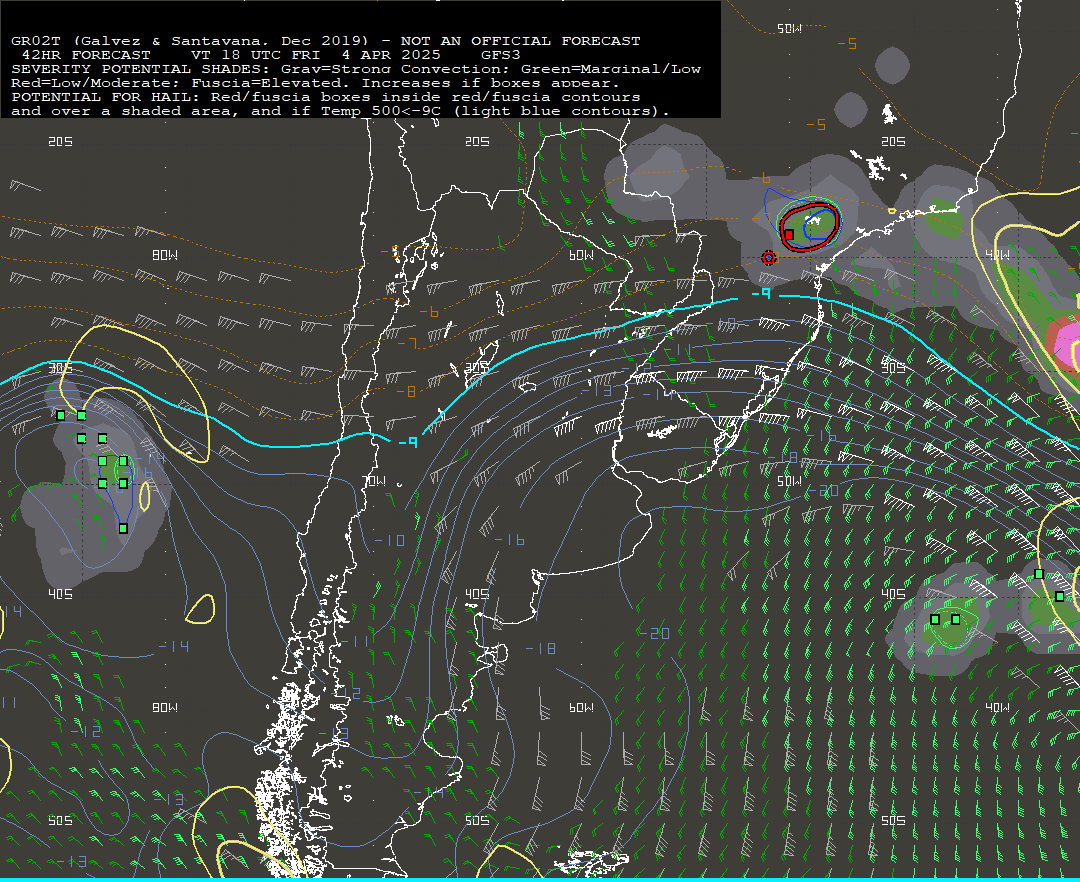The width and height of the screenshot is (1080, 882).
Task: Click the center "40S" latitude label
Action: 477,594
